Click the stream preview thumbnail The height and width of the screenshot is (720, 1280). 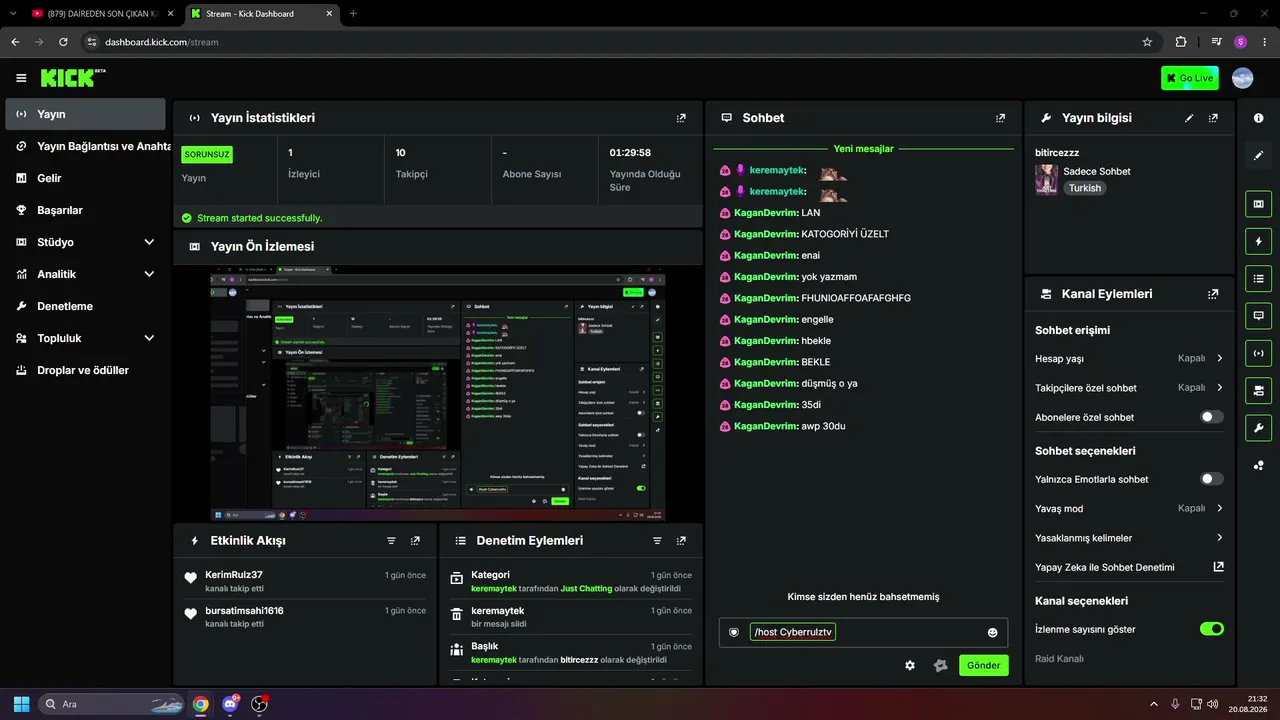tap(437, 393)
